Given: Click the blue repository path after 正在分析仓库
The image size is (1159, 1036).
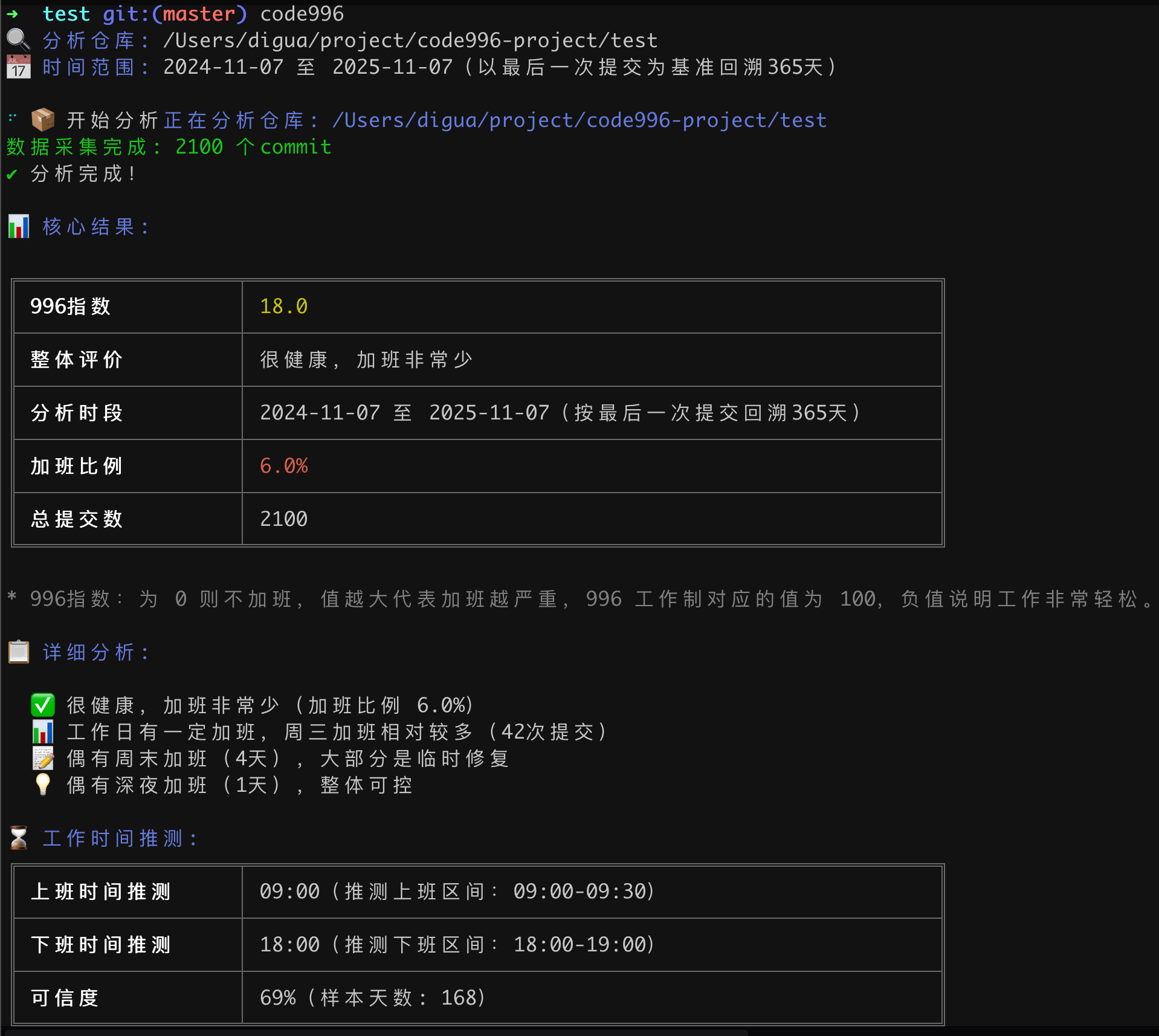Looking at the screenshot, I should point(579,120).
